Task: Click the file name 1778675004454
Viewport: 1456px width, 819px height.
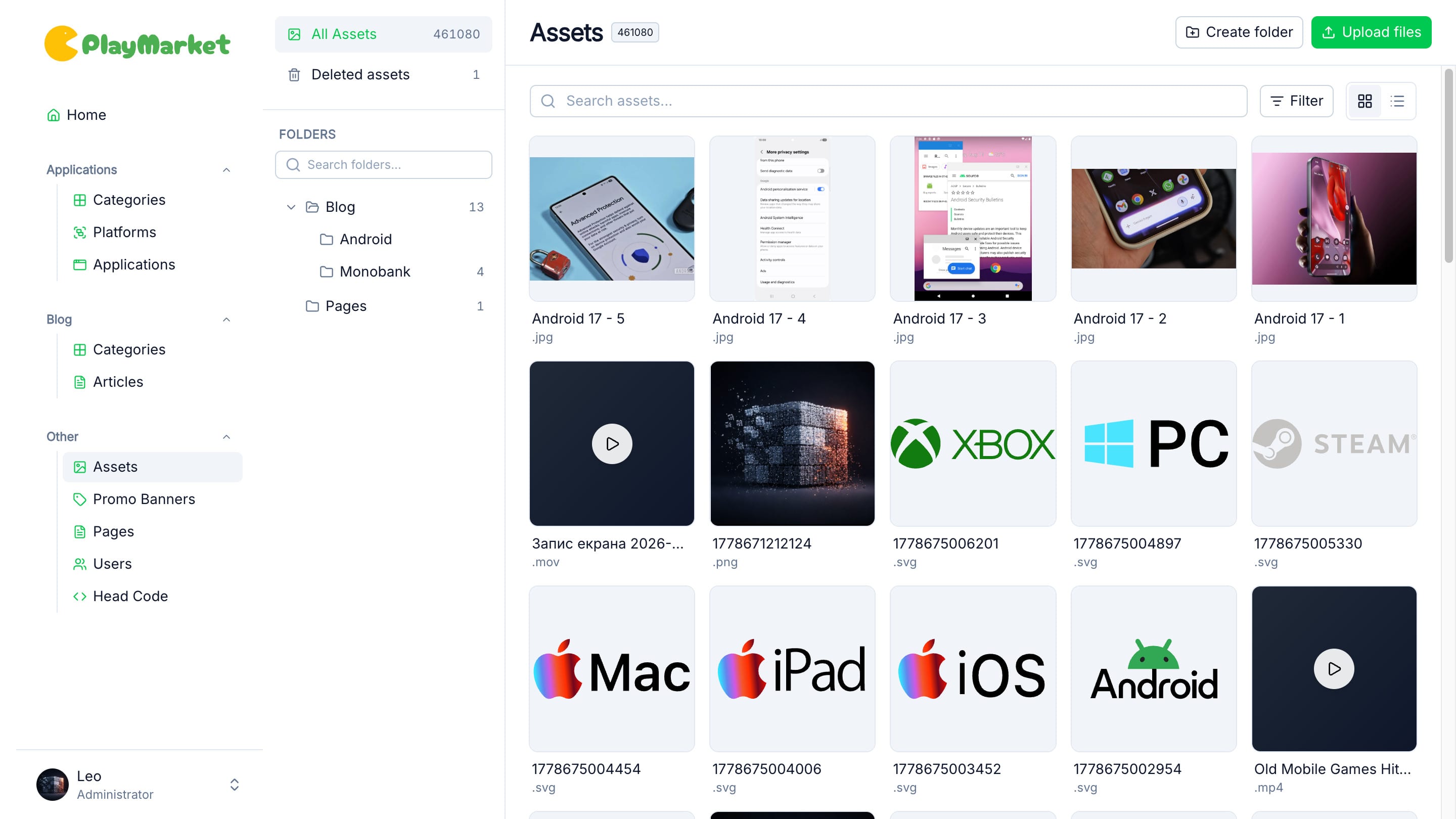Action: pyautogui.click(x=586, y=768)
